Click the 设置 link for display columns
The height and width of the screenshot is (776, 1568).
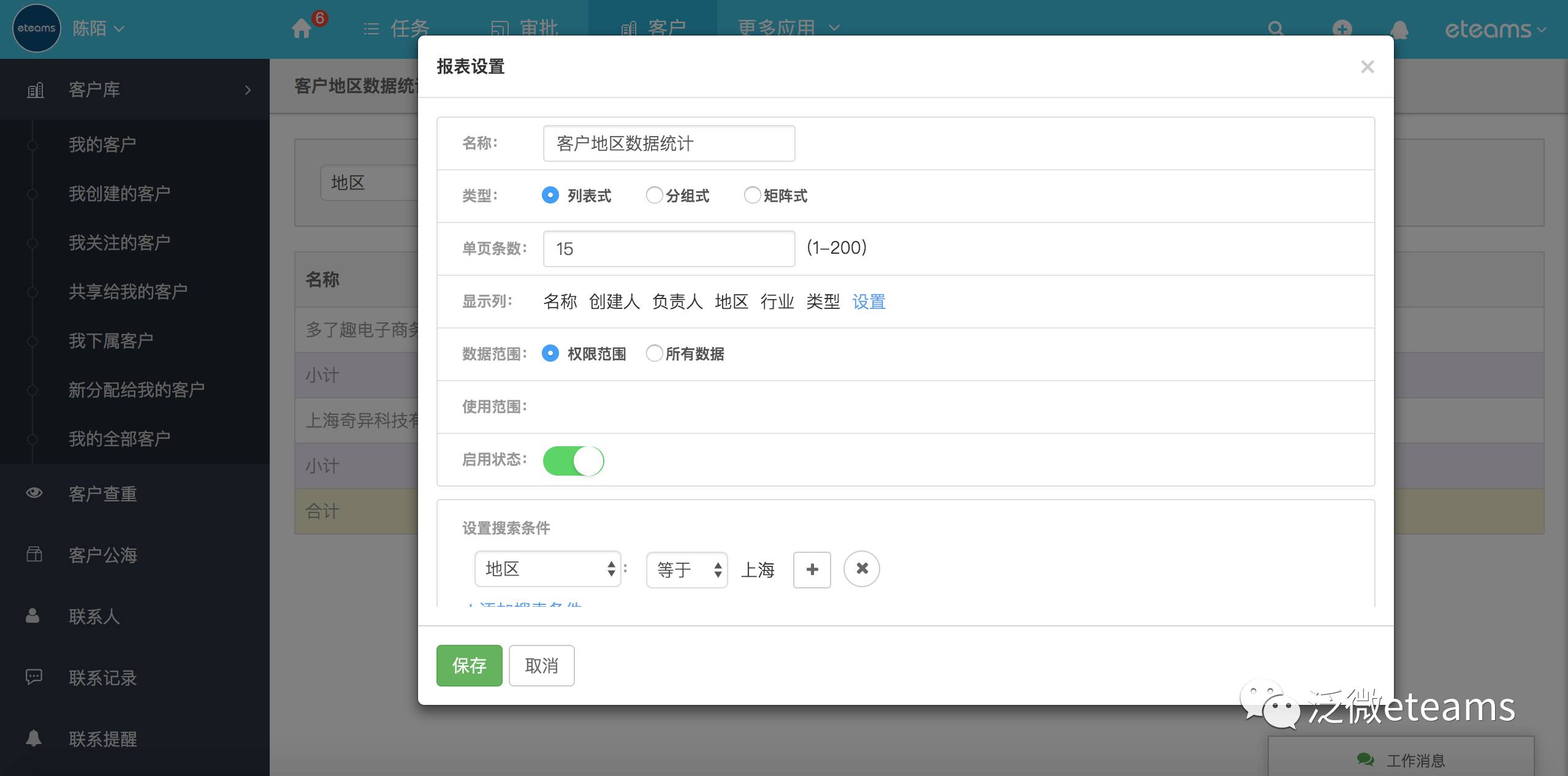(869, 302)
